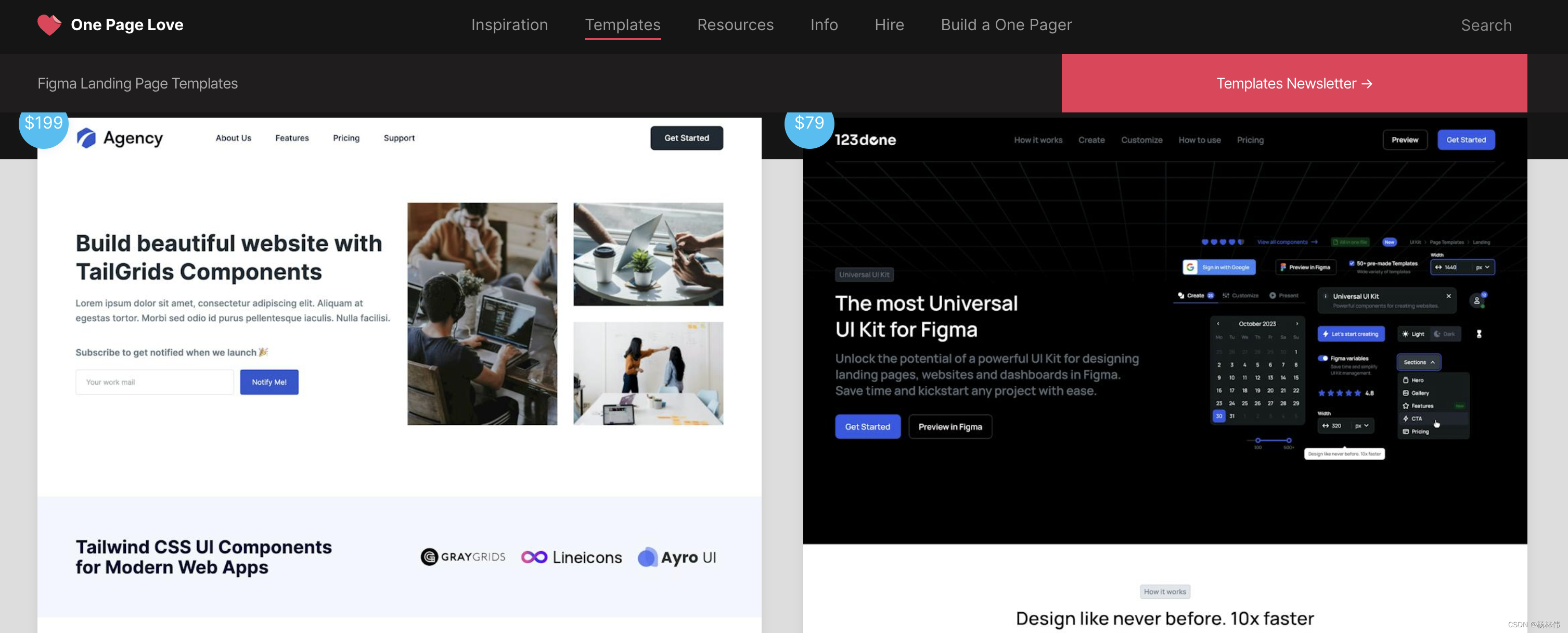Open the Inspiration menu
This screenshot has width=1568, height=633.
tap(509, 24)
